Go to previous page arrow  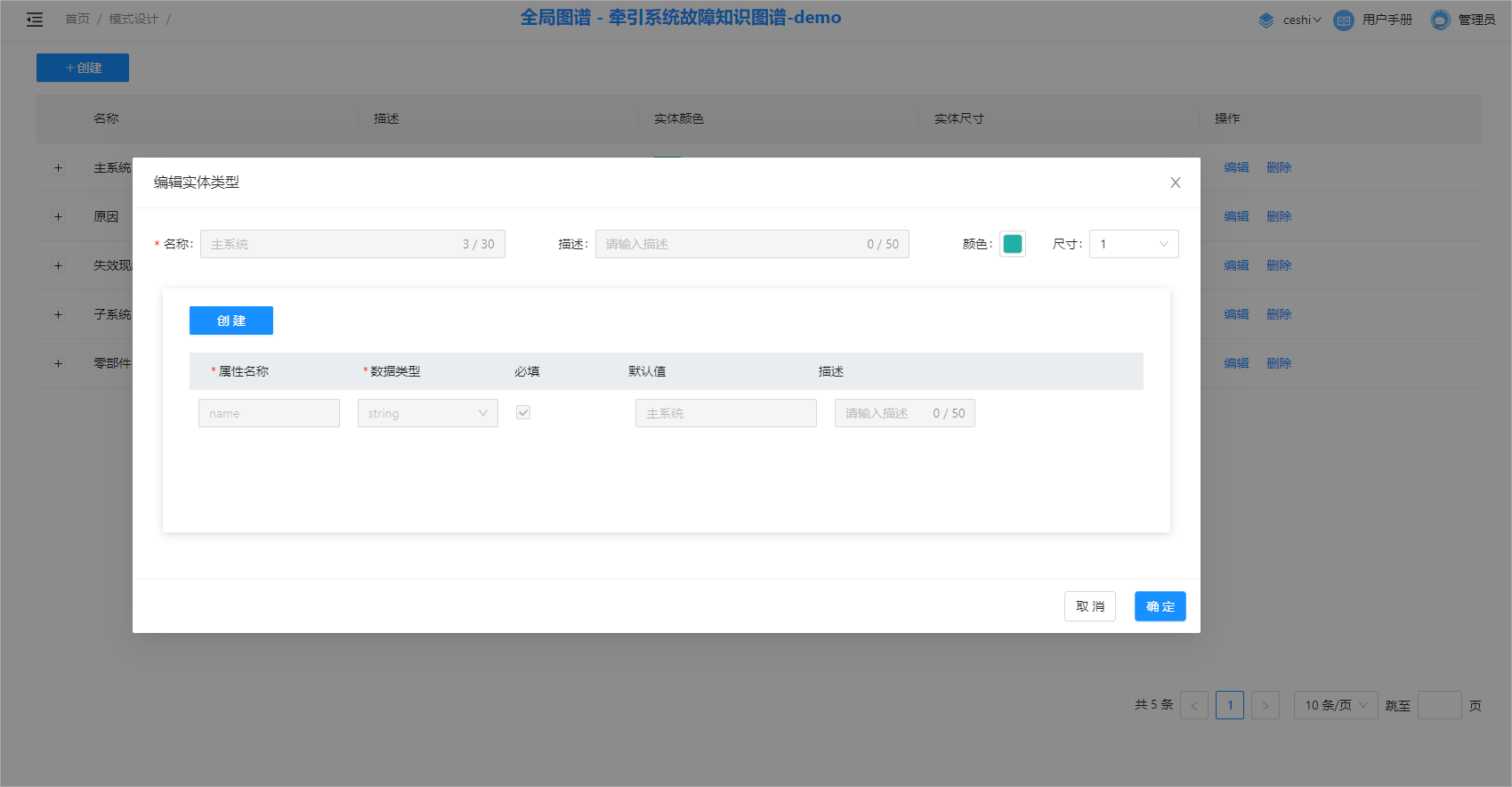(1194, 705)
